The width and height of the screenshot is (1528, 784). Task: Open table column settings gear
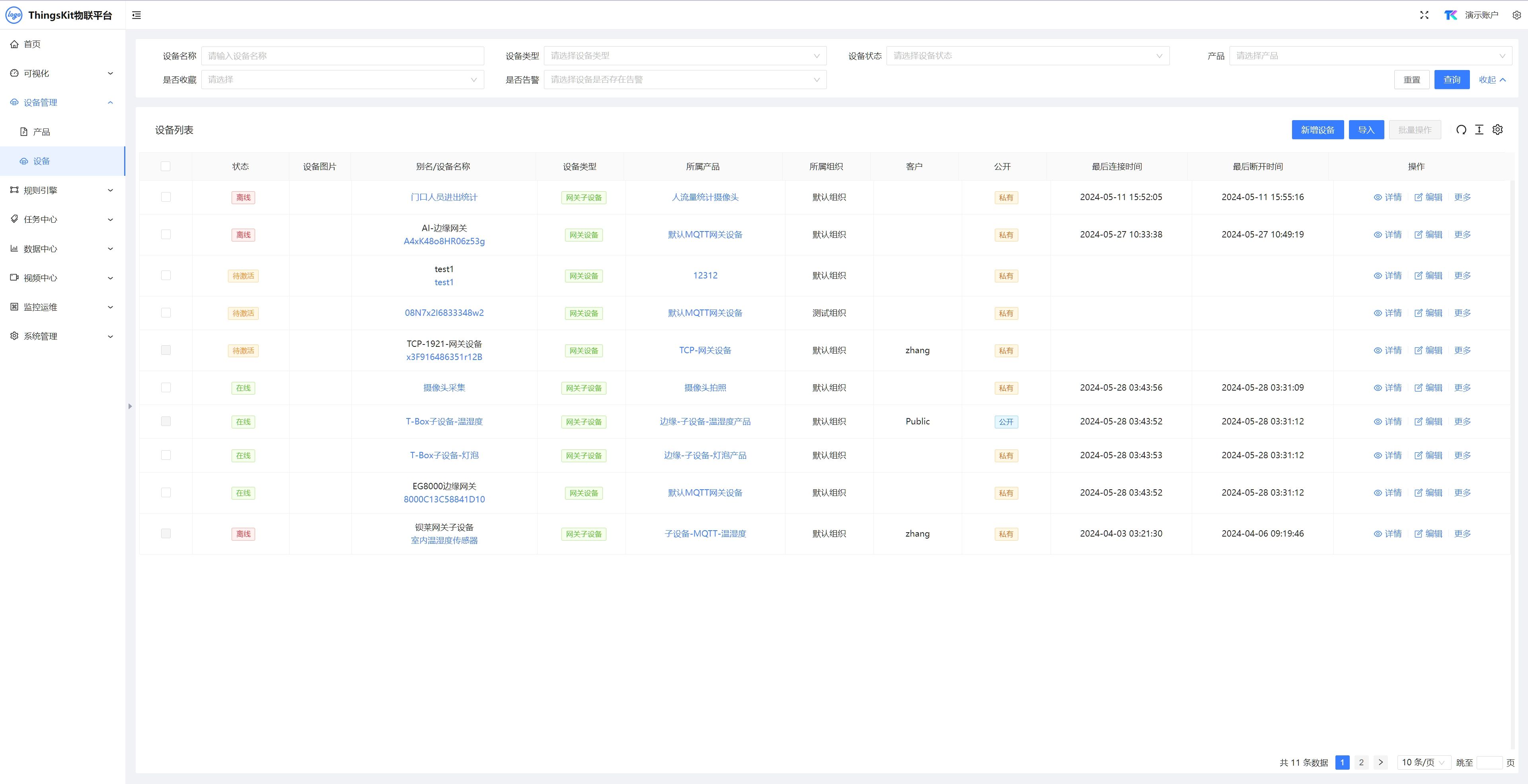click(x=1498, y=130)
